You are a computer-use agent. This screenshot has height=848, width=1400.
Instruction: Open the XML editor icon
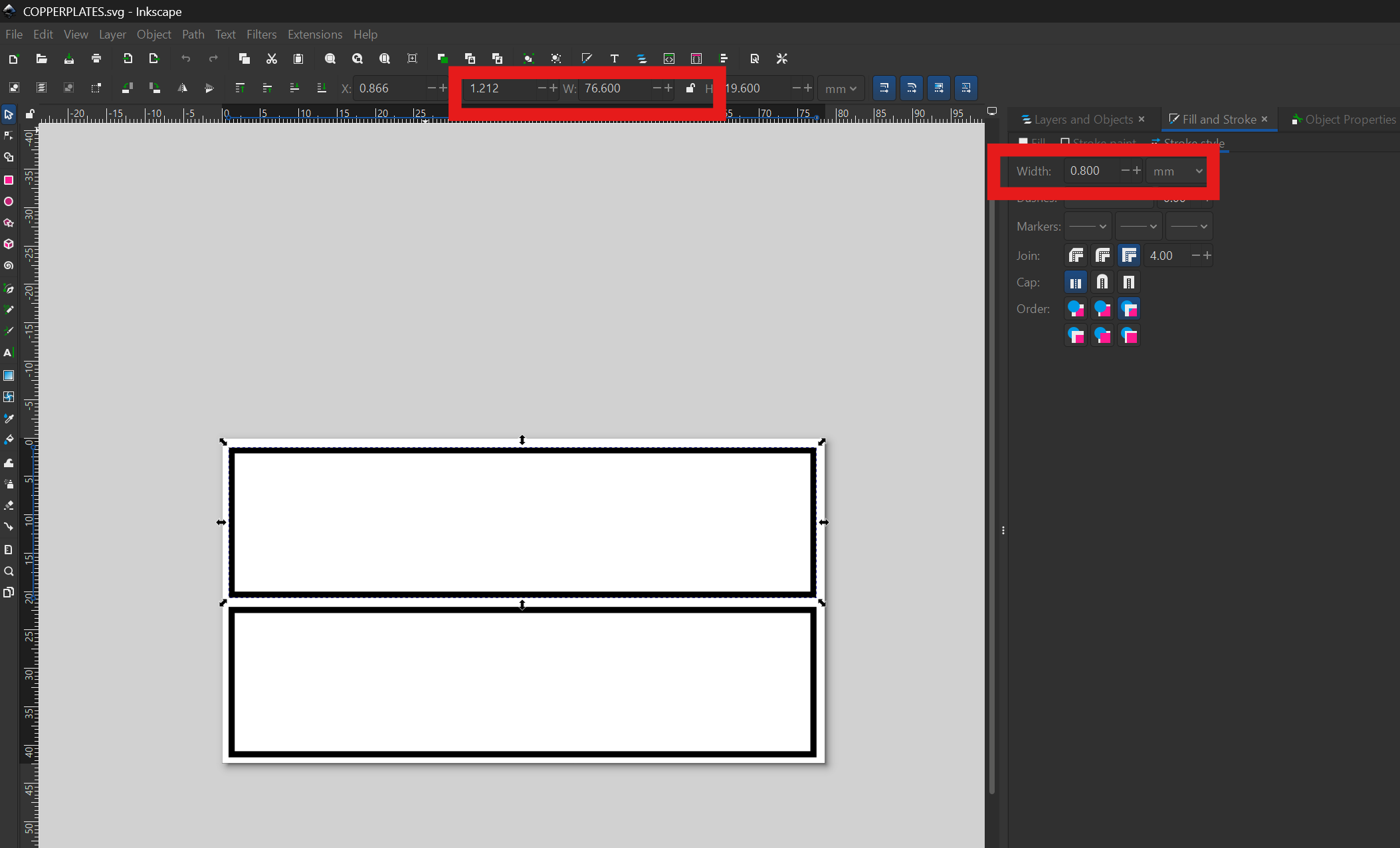[669, 58]
